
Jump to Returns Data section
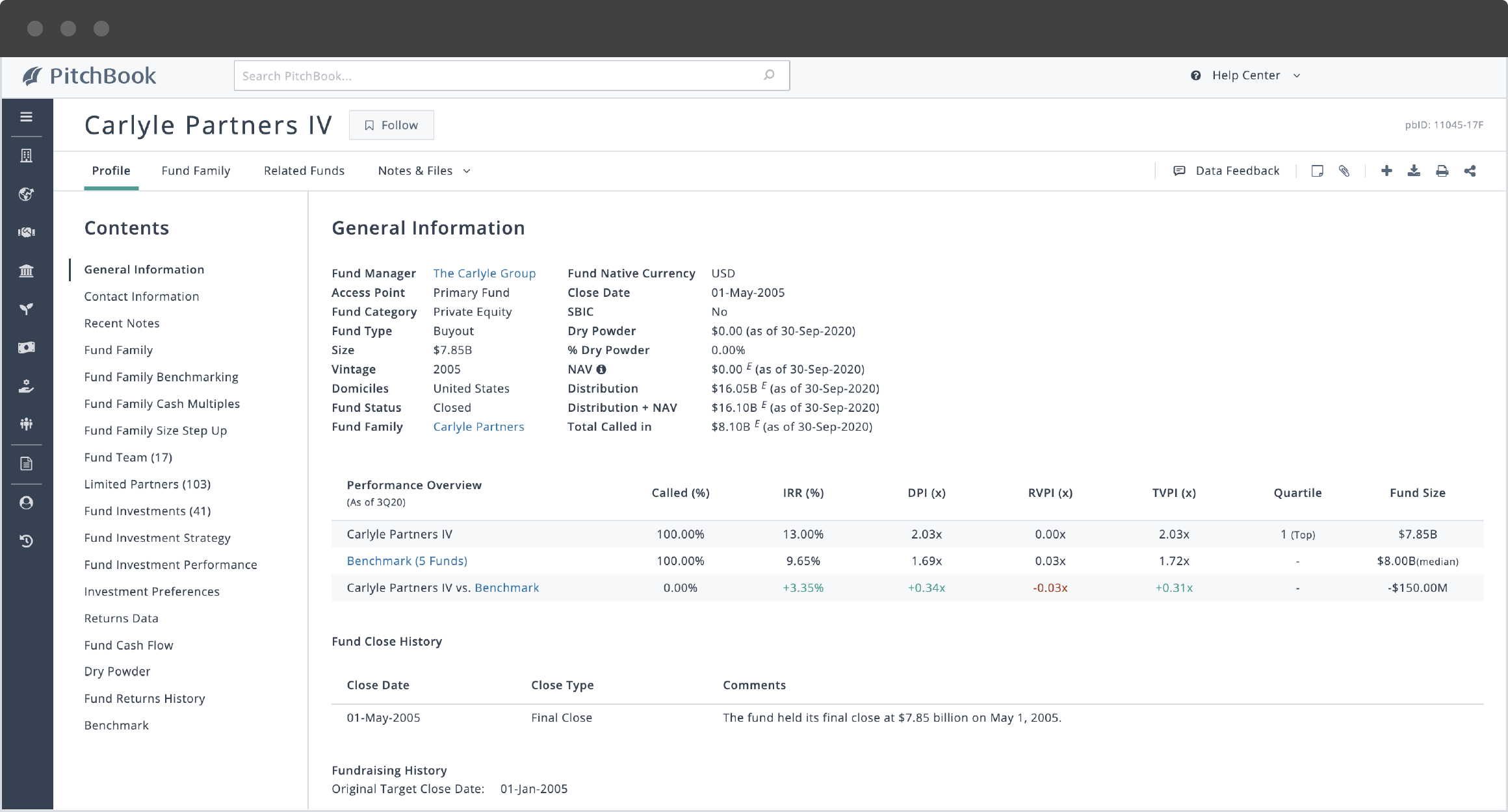pyautogui.click(x=121, y=618)
